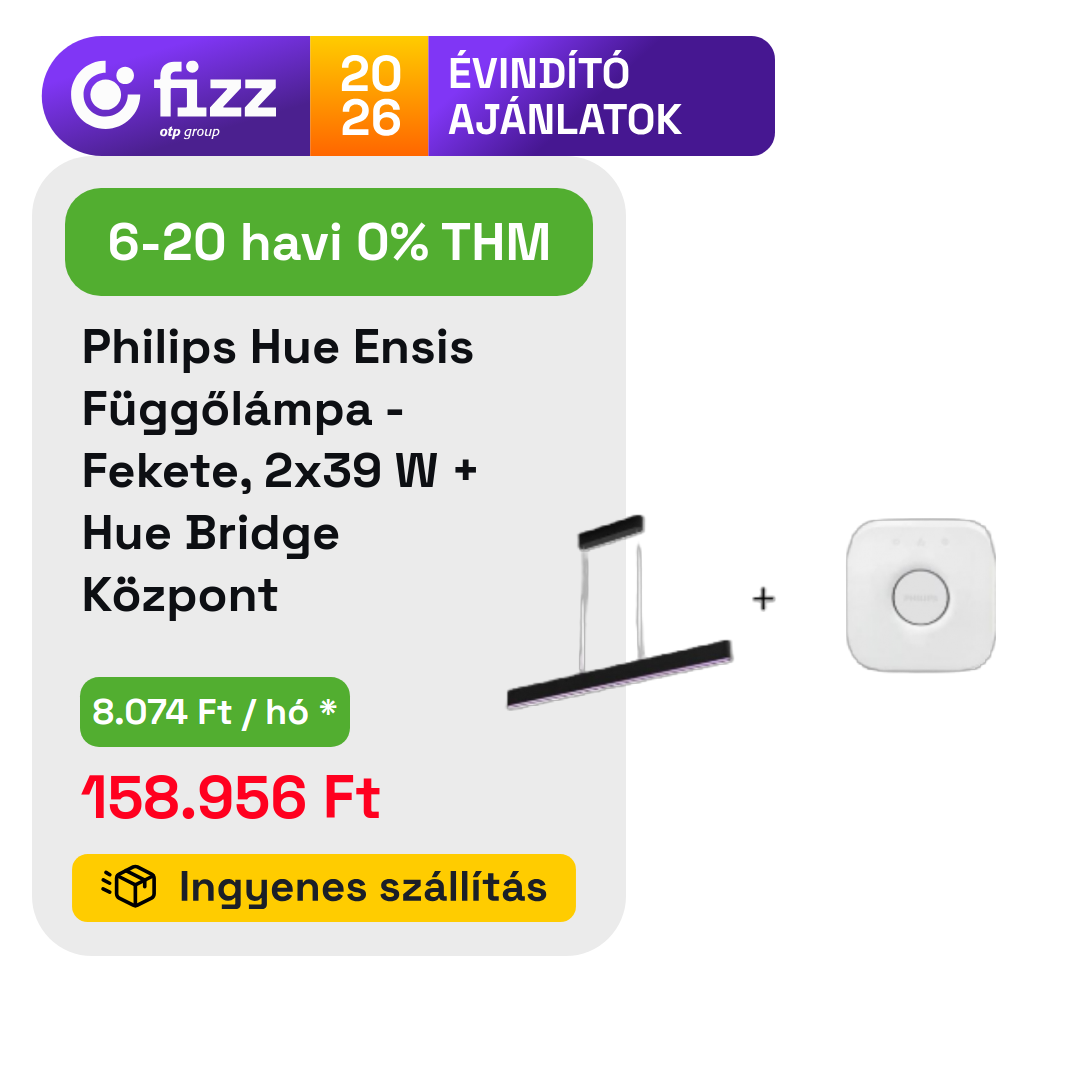This screenshot has height=1080, width=1080.
Task: Open the Philips Hue Ensis product title
Action: (x=278, y=348)
